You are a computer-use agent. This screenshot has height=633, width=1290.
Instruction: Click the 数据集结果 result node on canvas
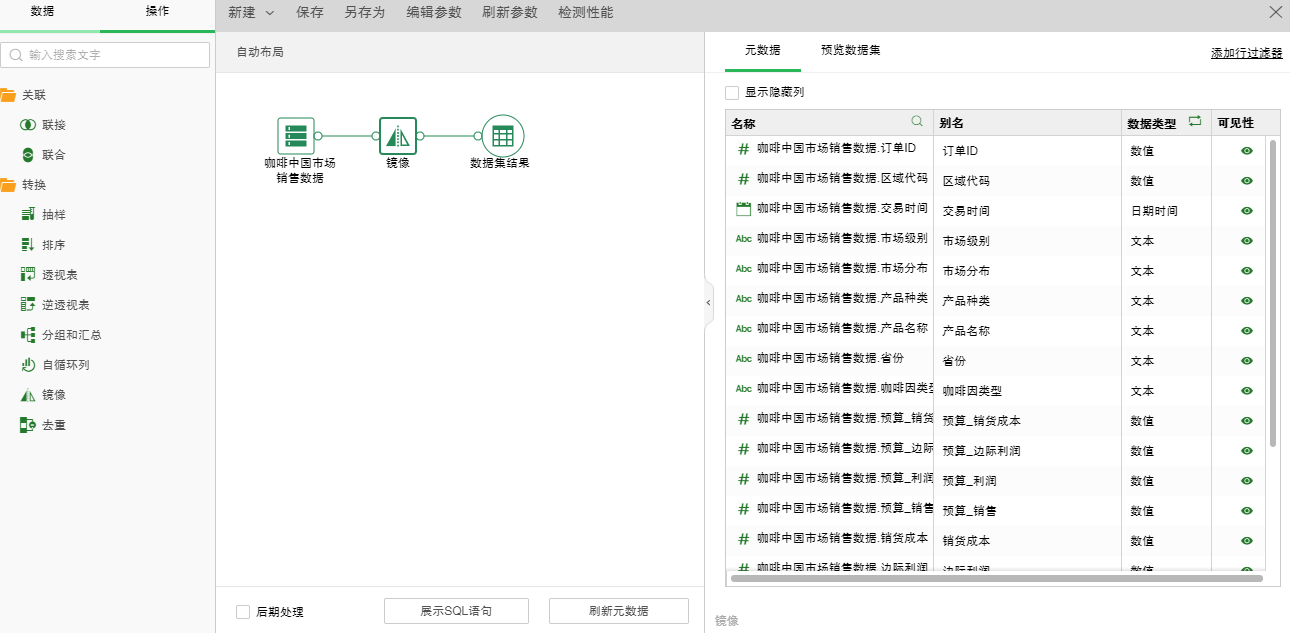pyautogui.click(x=502, y=136)
